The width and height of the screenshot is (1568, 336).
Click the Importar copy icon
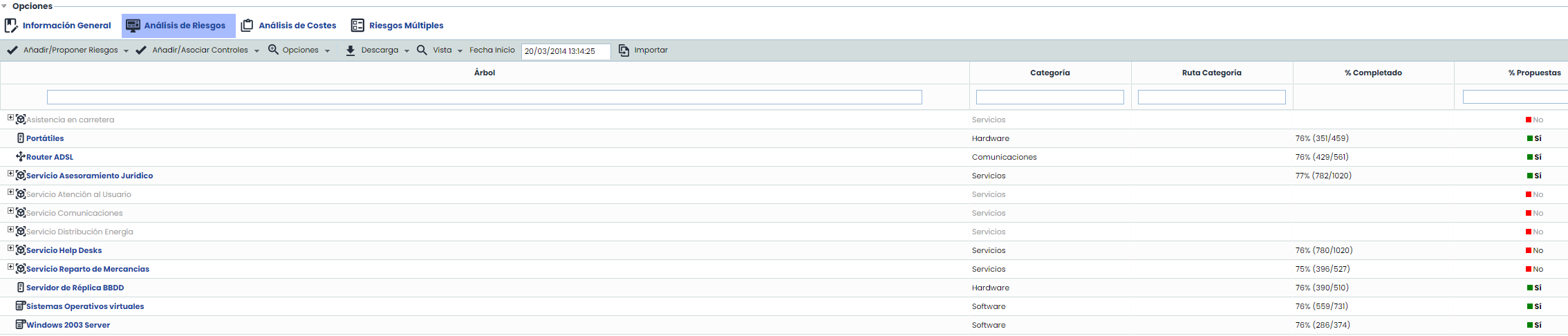pos(624,50)
